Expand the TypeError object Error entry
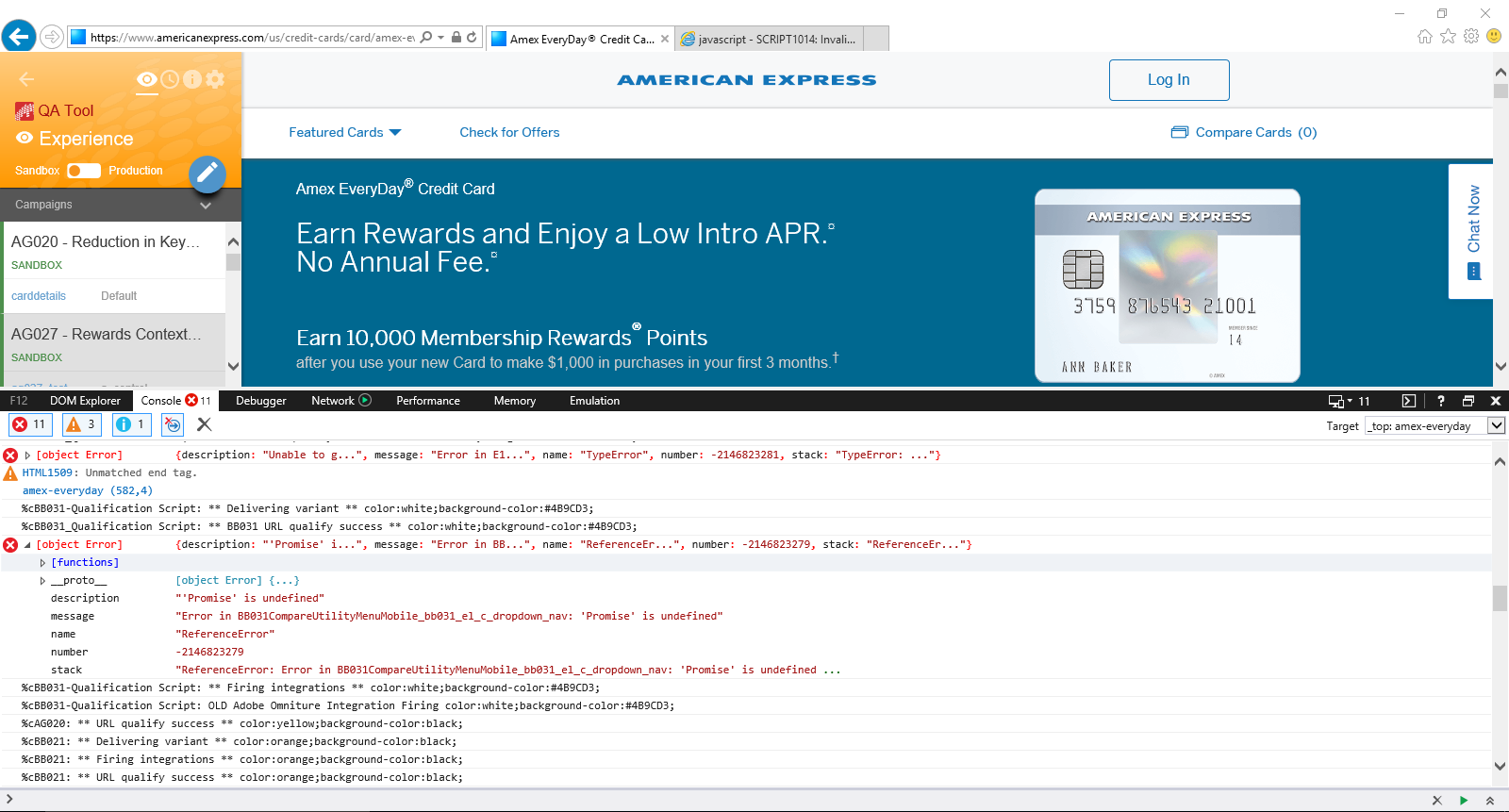 [x=27, y=456]
